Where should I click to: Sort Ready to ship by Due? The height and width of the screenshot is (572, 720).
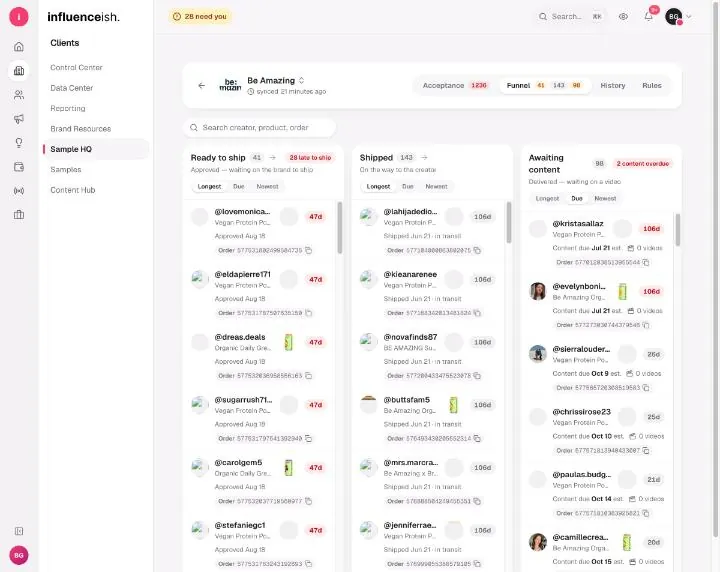click(239, 186)
